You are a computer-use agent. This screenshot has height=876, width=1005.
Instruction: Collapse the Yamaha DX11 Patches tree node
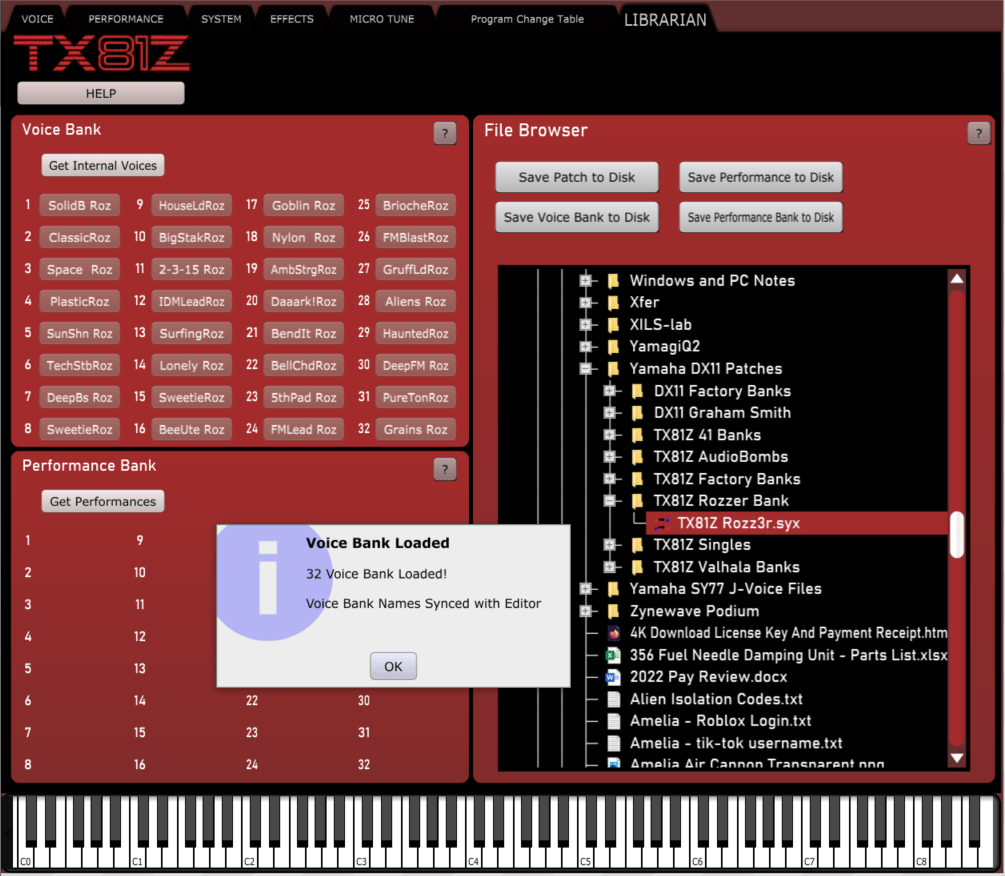pos(585,368)
